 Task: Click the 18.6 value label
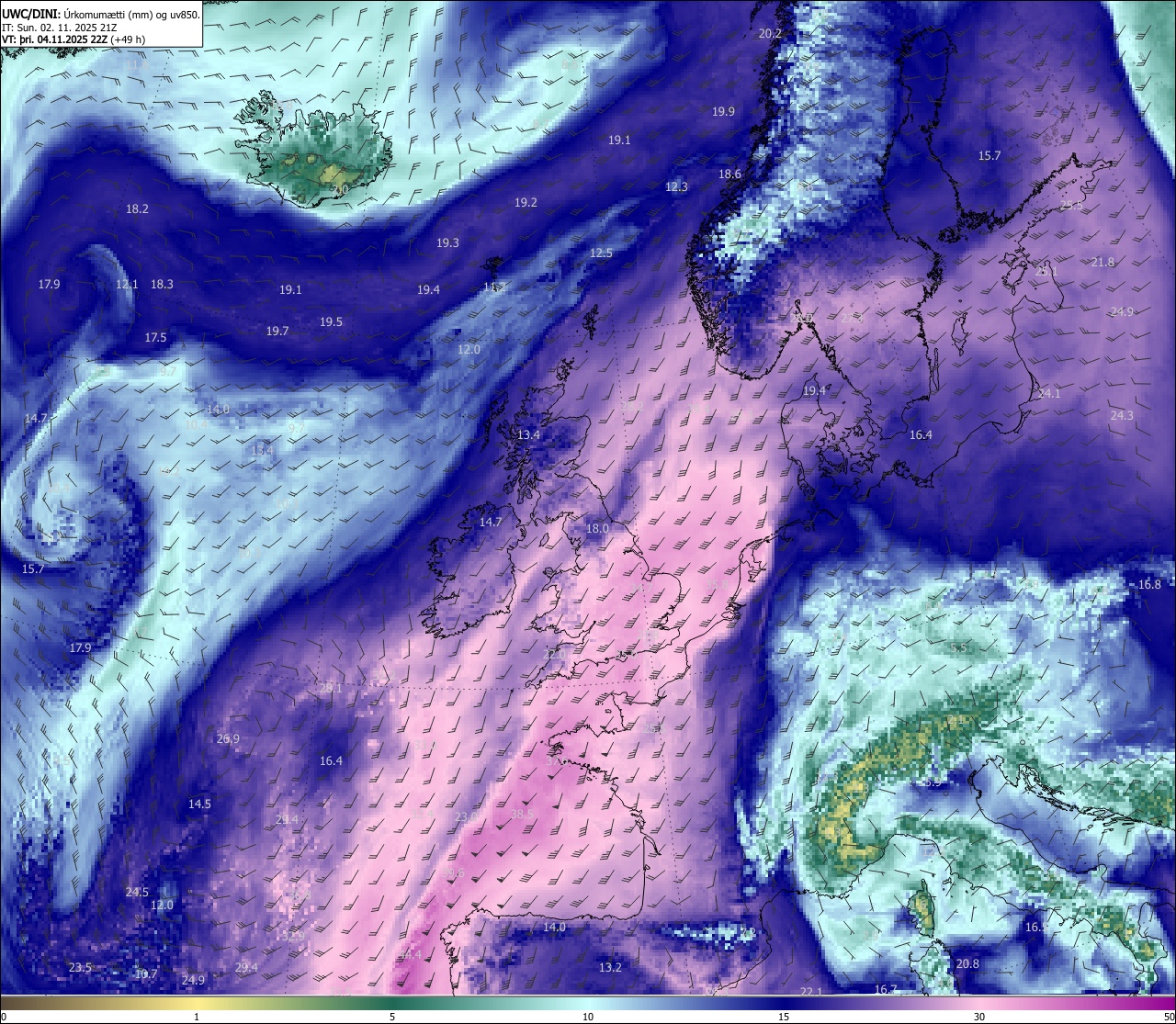point(729,174)
